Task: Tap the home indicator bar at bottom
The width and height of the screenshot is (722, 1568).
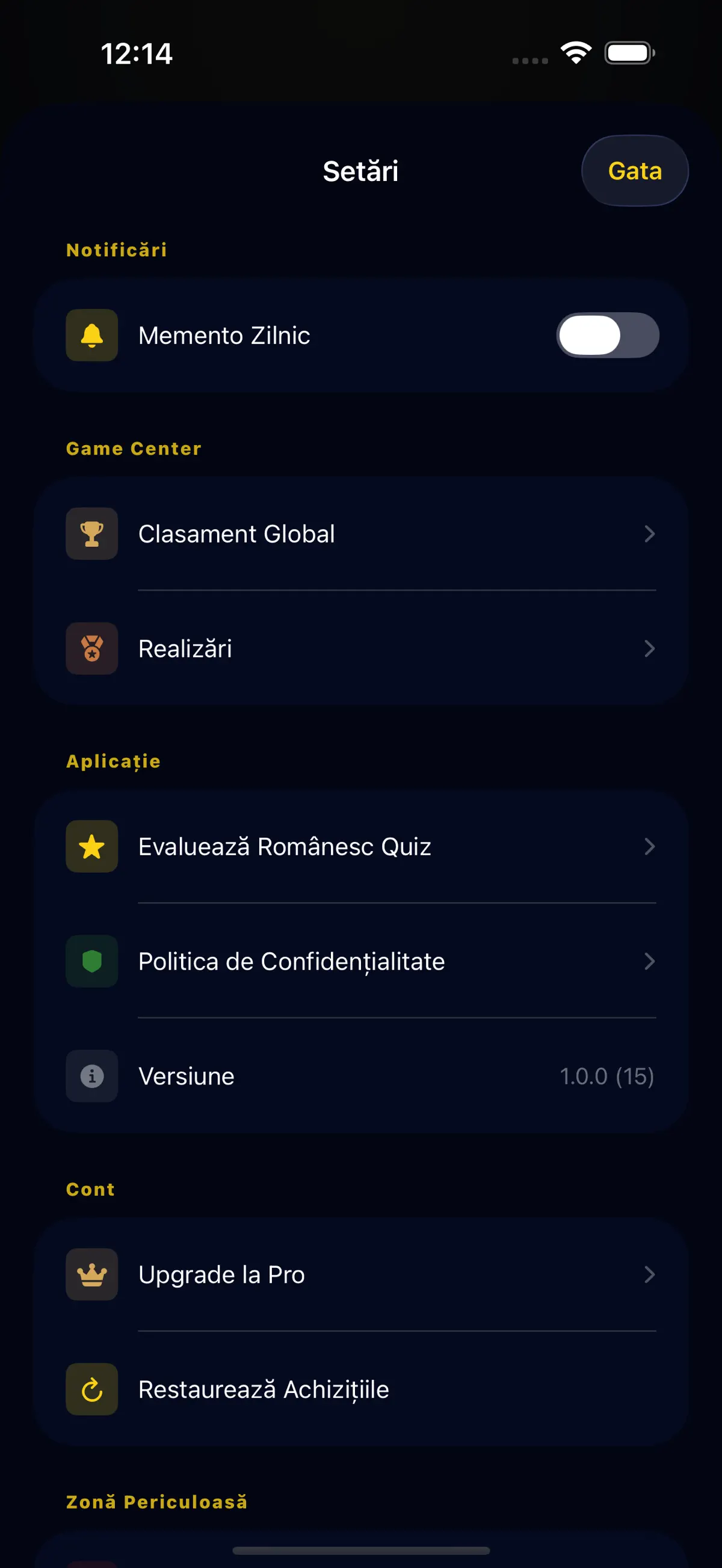Action: (361, 1551)
